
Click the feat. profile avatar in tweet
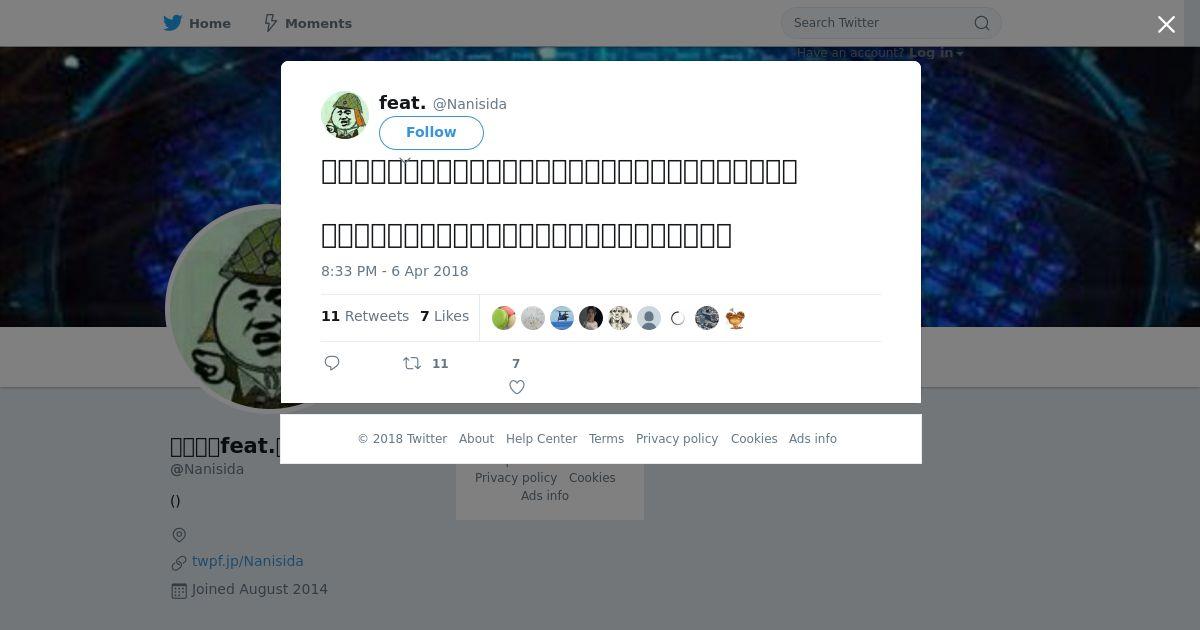click(x=345, y=115)
